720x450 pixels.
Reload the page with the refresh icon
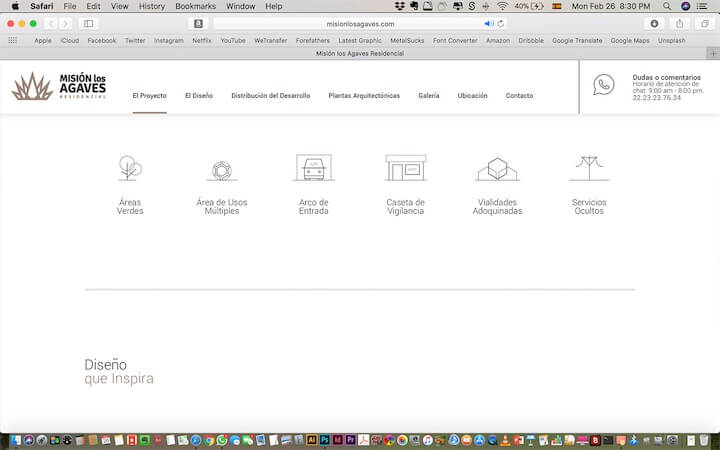pos(501,23)
